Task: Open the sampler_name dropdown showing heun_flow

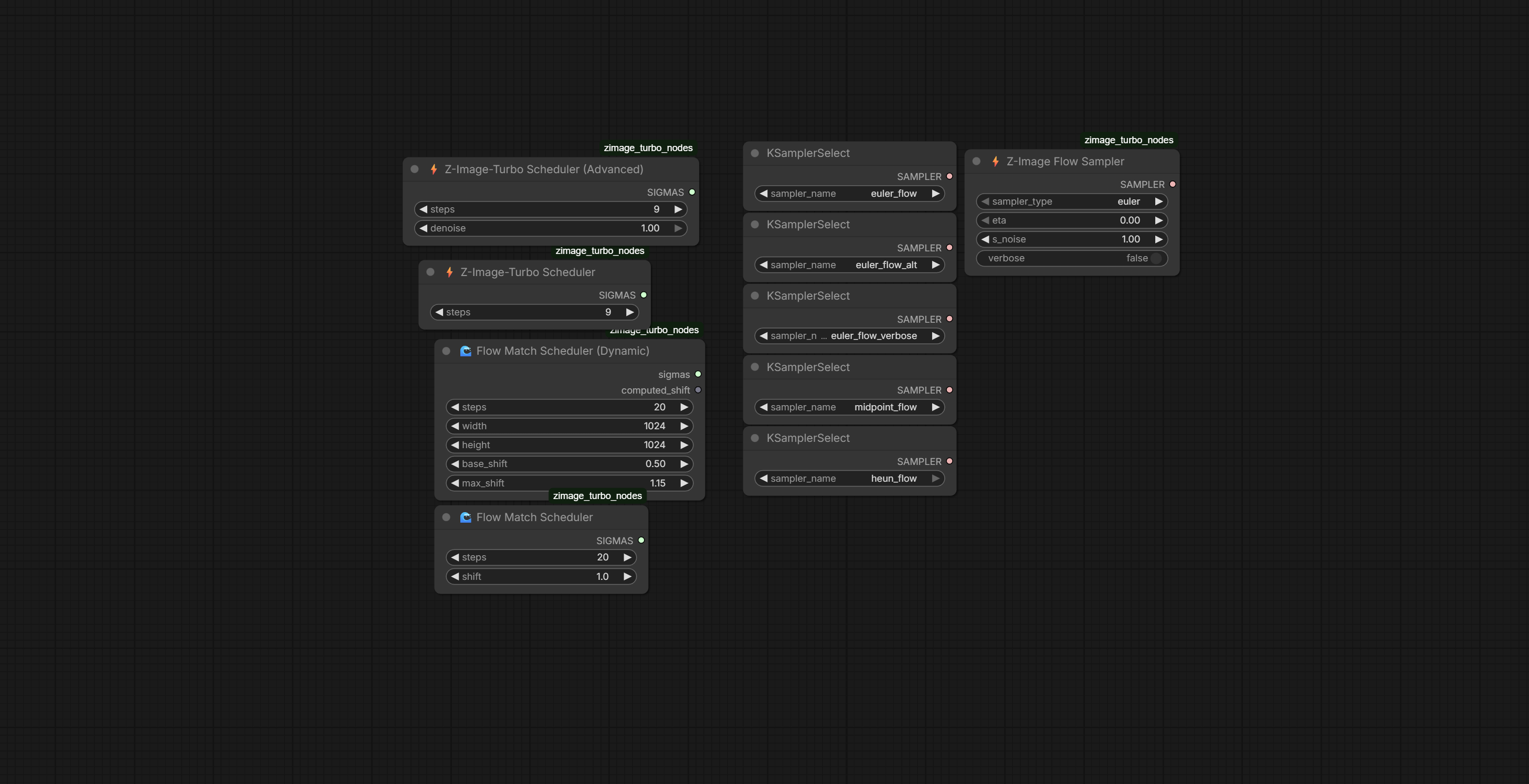Action: (x=849, y=479)
